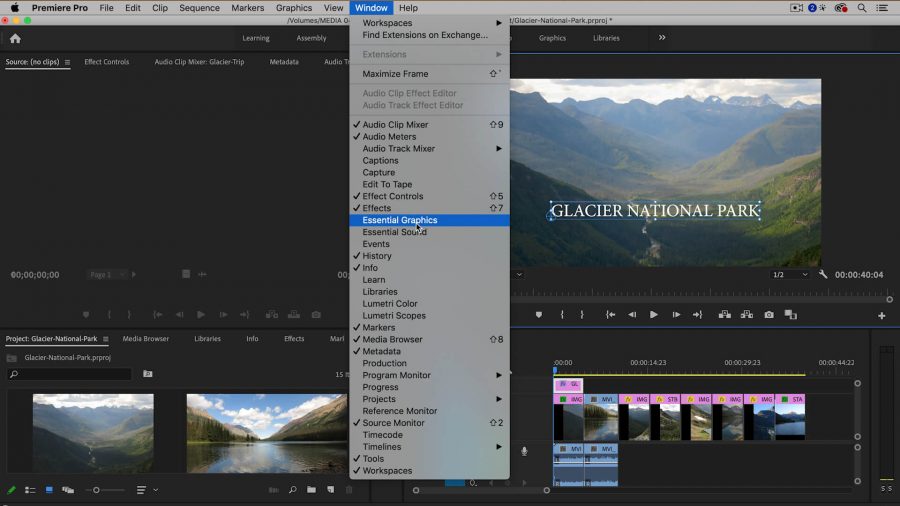900x506 pixels.
Task: Go to Out point in Program Monitor
Action: pyautogui.click(x=697, y=315)
